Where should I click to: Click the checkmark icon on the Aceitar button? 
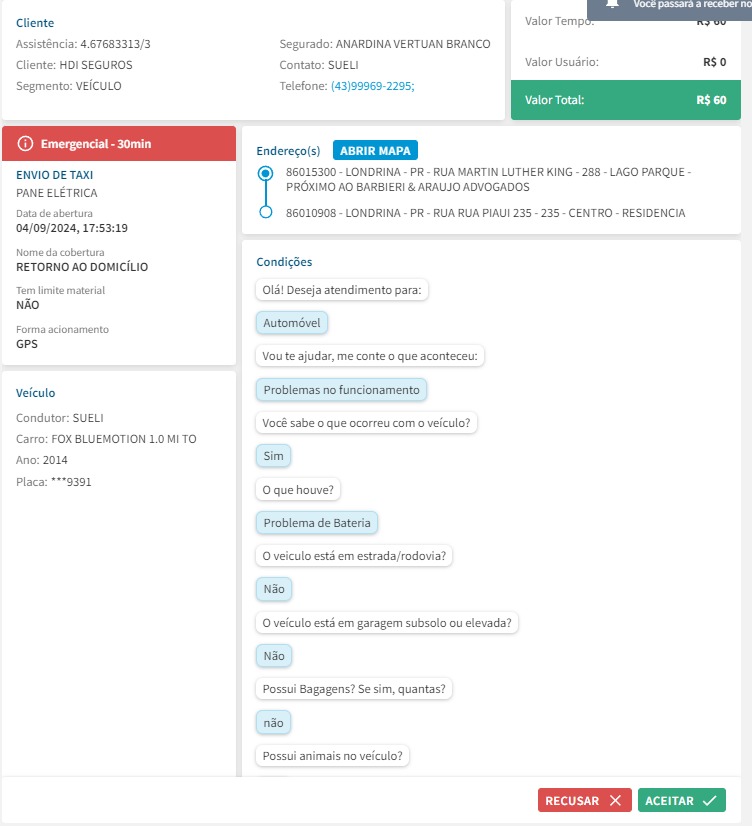point(709,800)
